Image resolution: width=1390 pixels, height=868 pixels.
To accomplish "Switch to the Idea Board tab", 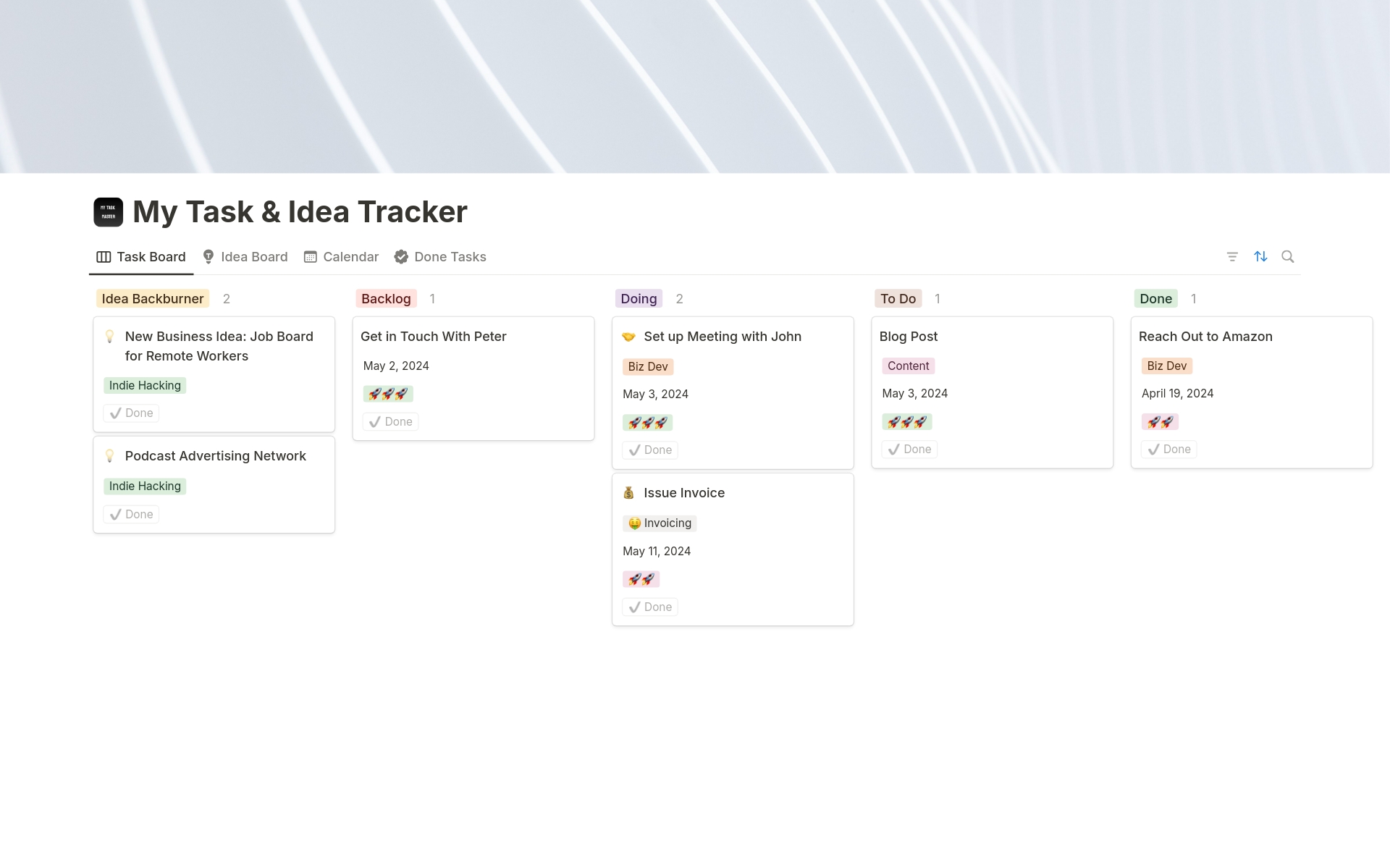I will [245, 257].
